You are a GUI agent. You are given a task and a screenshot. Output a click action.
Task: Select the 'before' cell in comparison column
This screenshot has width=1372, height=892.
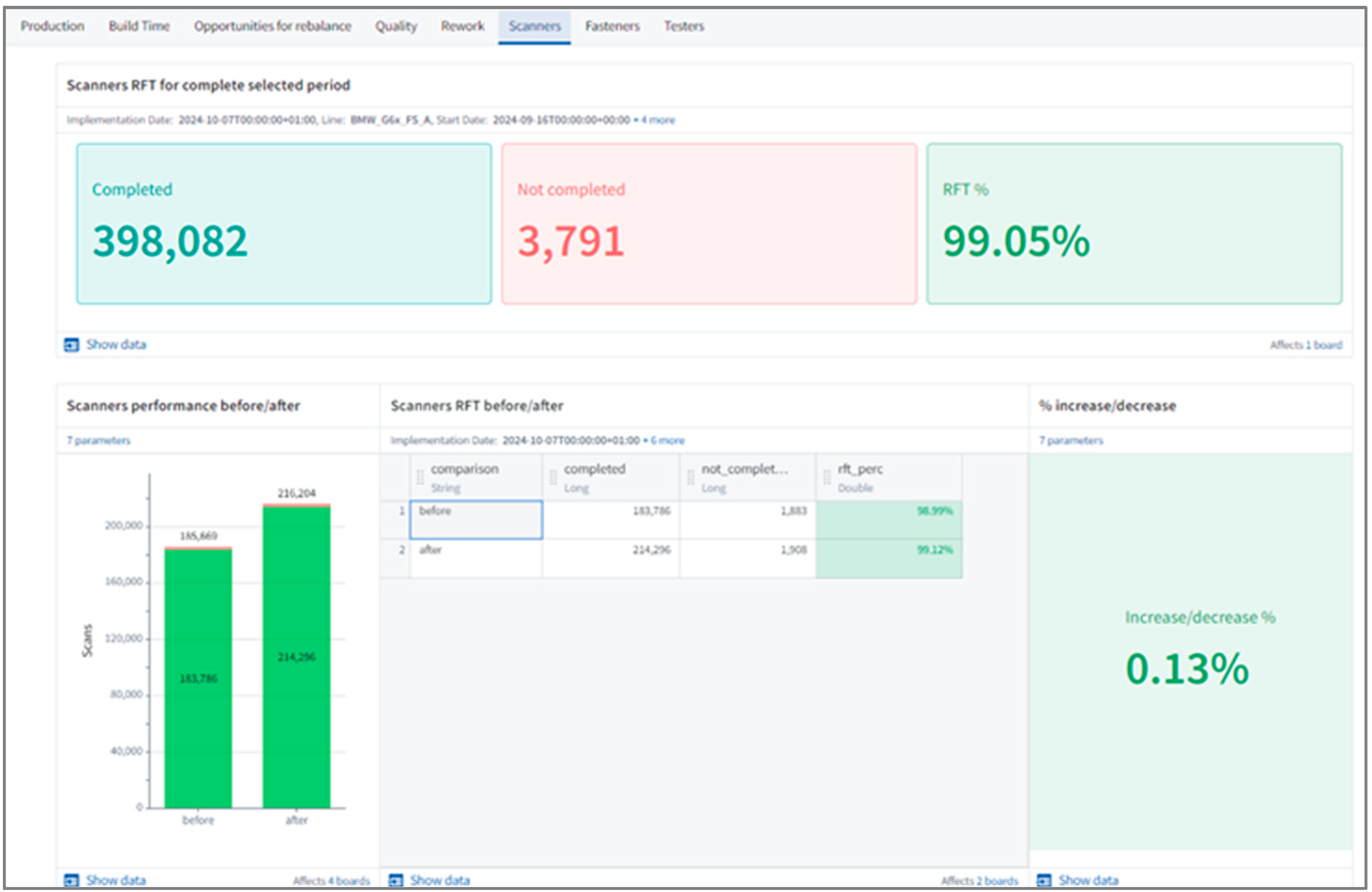tap(475, 519)
